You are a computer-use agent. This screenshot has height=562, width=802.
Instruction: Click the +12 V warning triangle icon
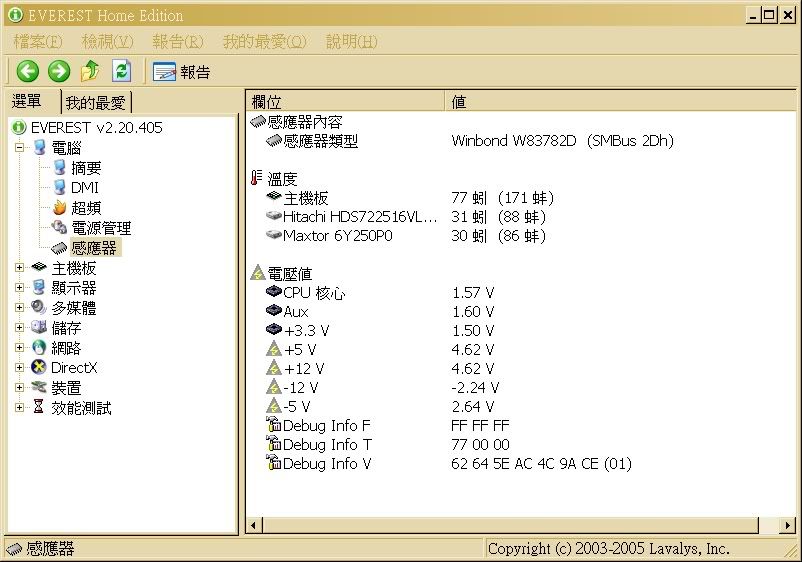274,368
